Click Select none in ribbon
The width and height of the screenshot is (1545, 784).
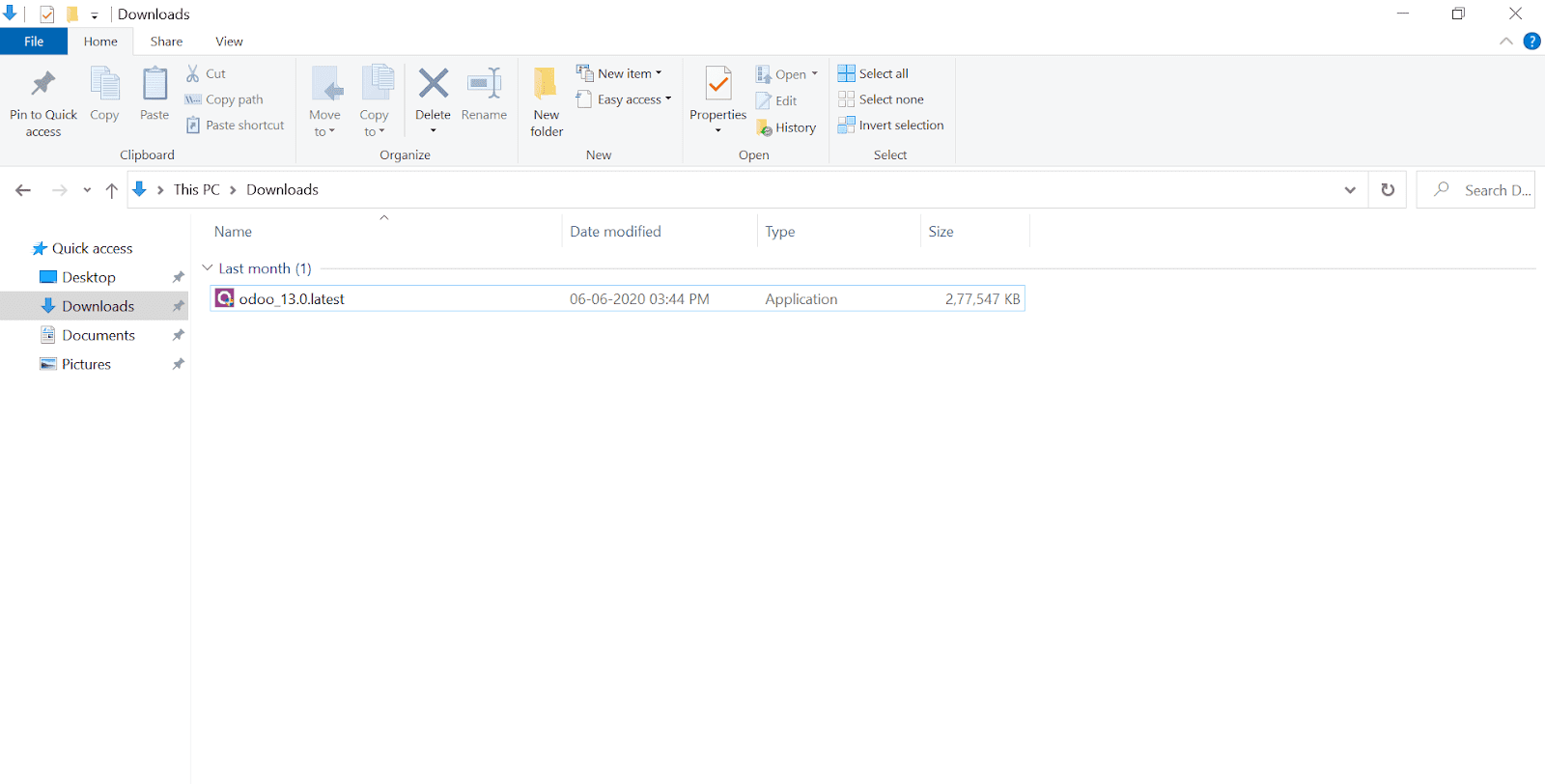pyautogui.click(x=881, y=99)
